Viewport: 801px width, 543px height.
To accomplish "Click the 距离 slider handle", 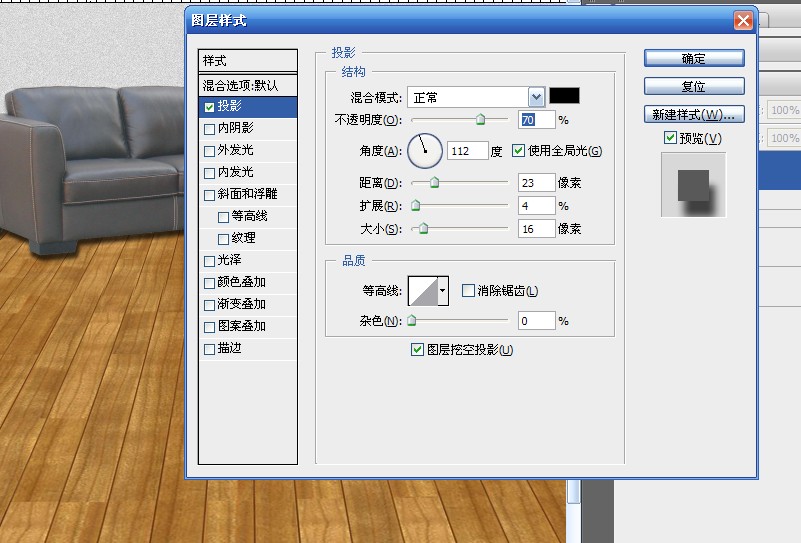I will click(x=434, y=182).
